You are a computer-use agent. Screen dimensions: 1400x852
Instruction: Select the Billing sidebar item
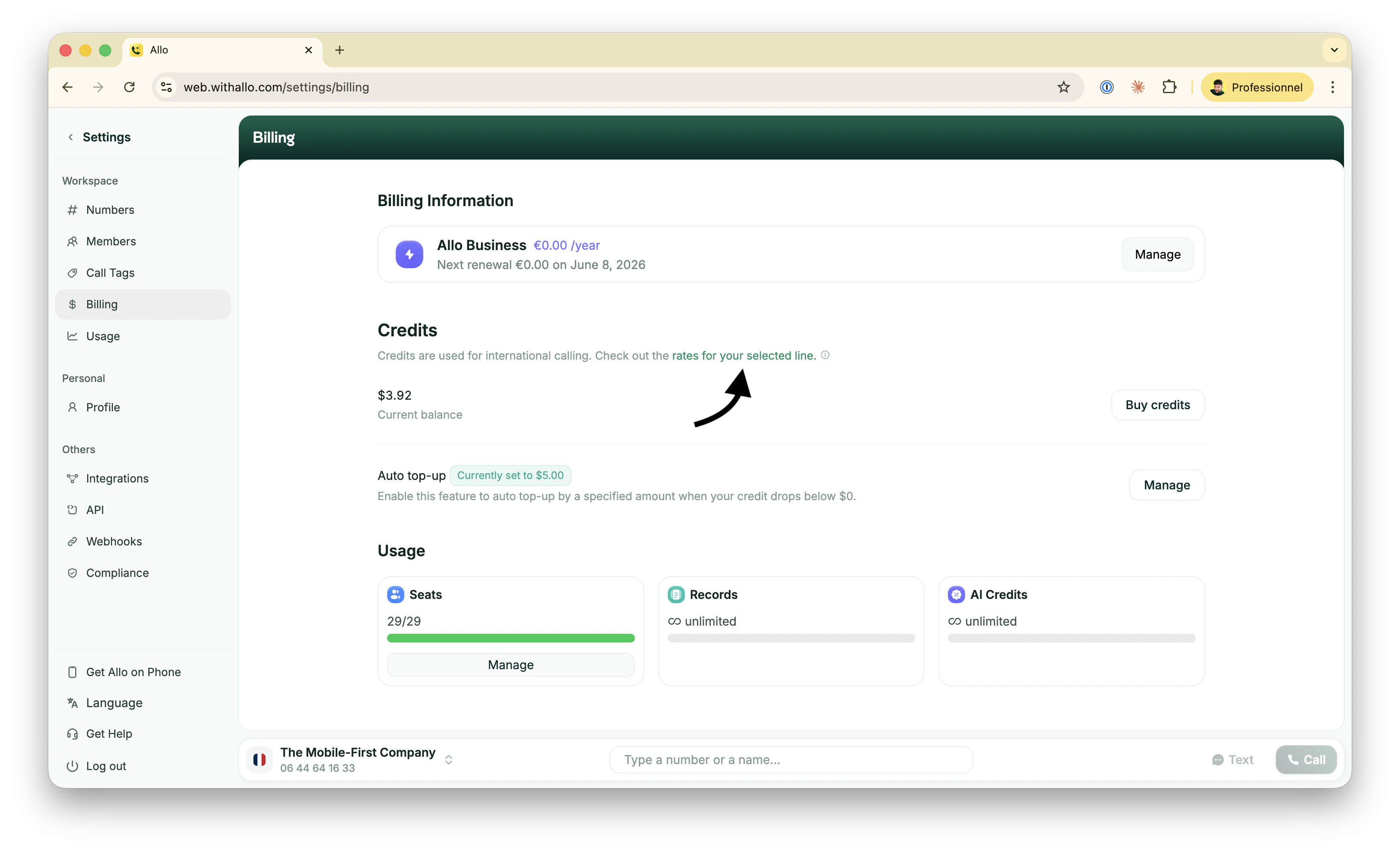143,304
